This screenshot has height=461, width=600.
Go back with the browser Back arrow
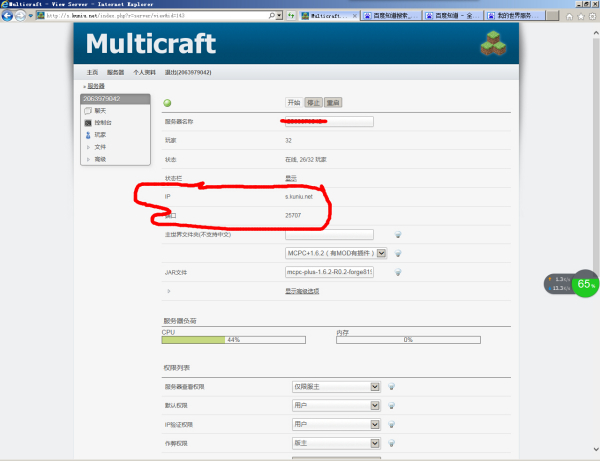click(x=7, y=16)
